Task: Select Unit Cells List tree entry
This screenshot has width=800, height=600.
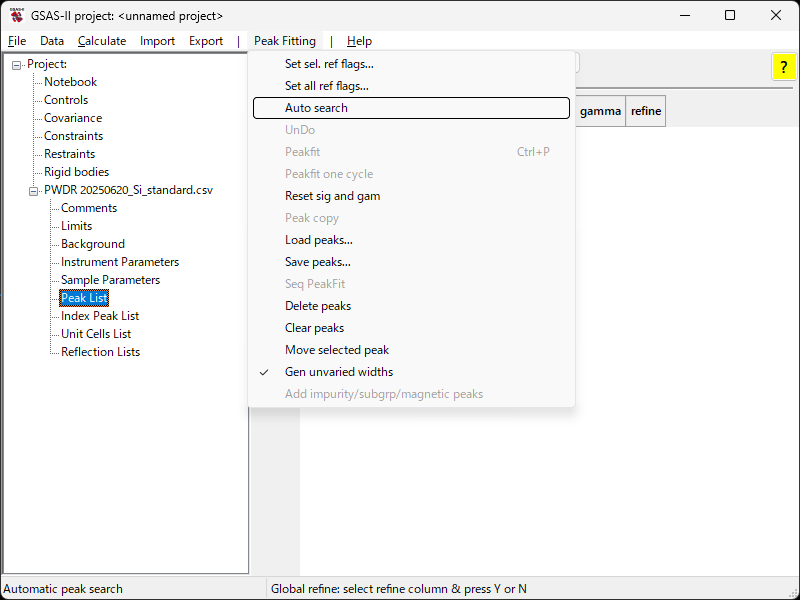Action: click(96, 334)
